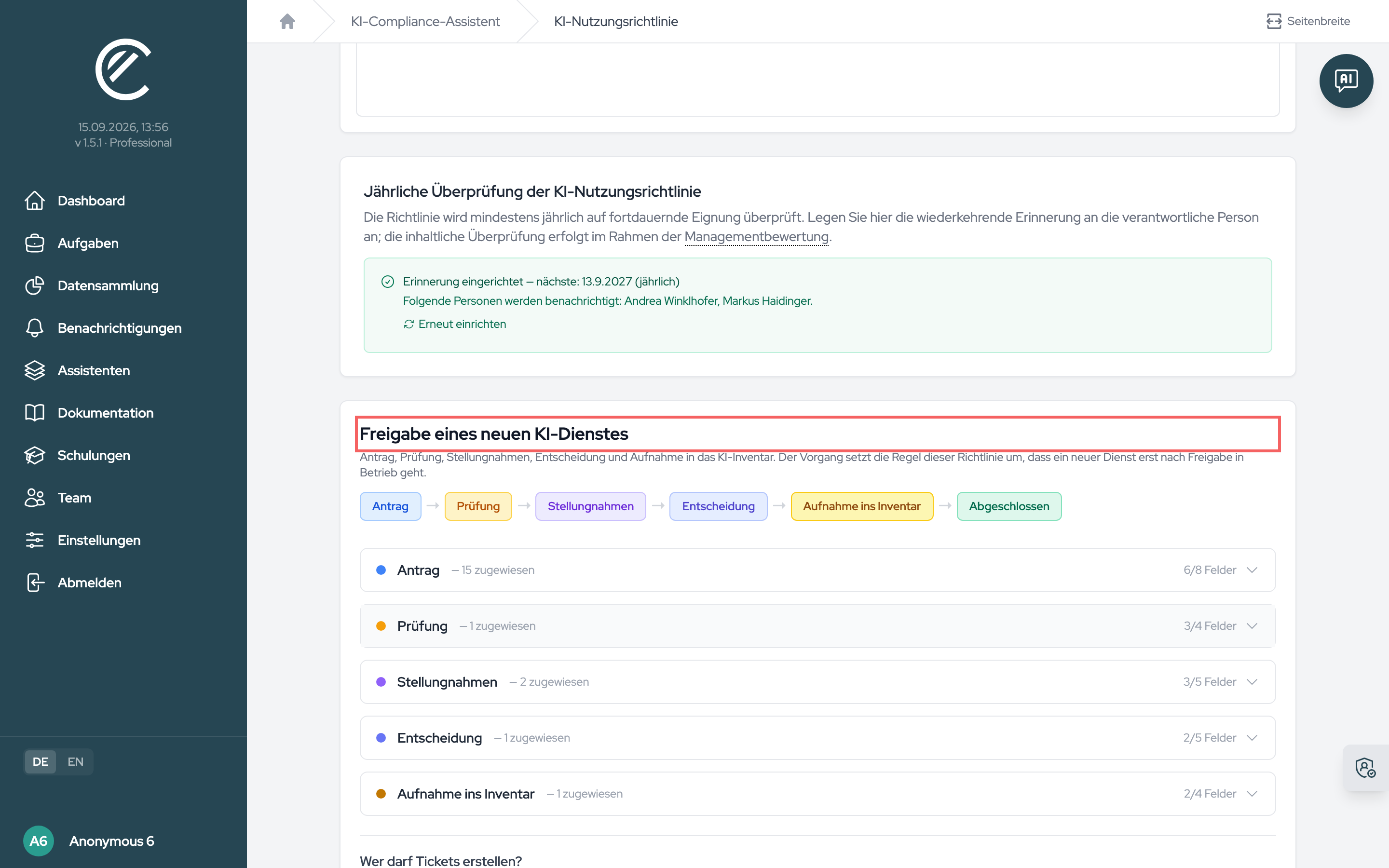
Task: Expand the Aufnahme ins Inventar section chevron
Action: [x=1253, y=794]
